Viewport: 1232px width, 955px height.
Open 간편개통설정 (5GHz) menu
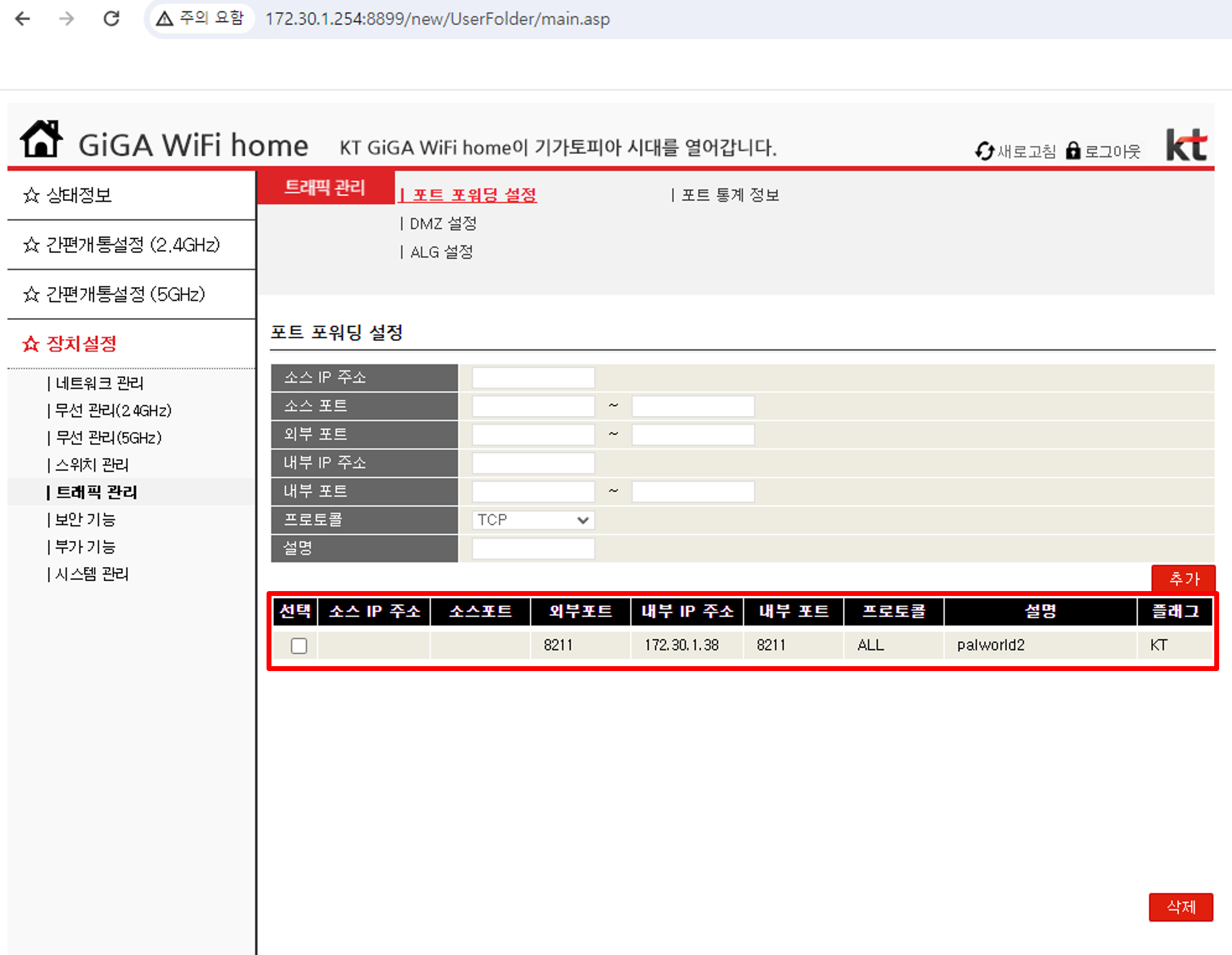point(126,294)
